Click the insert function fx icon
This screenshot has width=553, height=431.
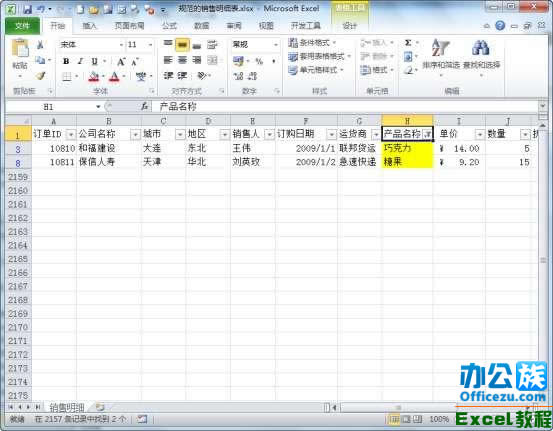[x=144, y=106]
